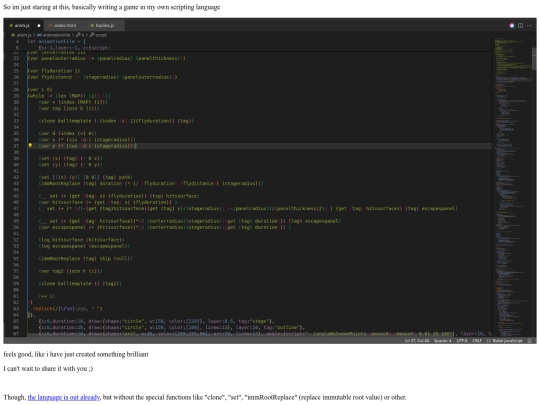Change language mode Babel JavaScript

[507, 341]
